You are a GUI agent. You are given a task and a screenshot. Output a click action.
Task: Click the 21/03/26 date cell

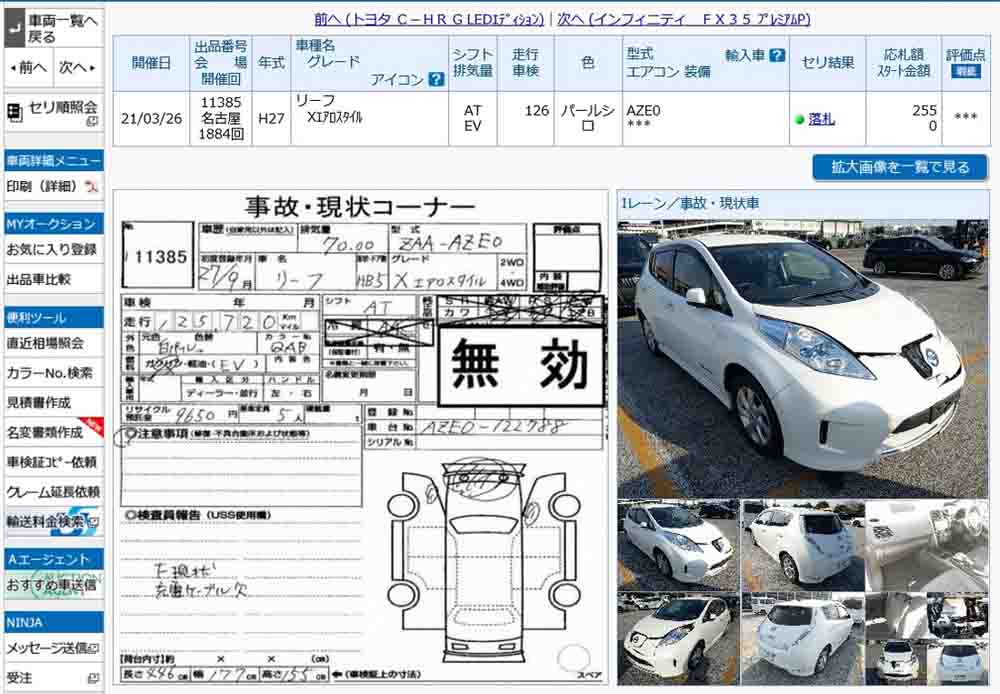coord(151,119)
